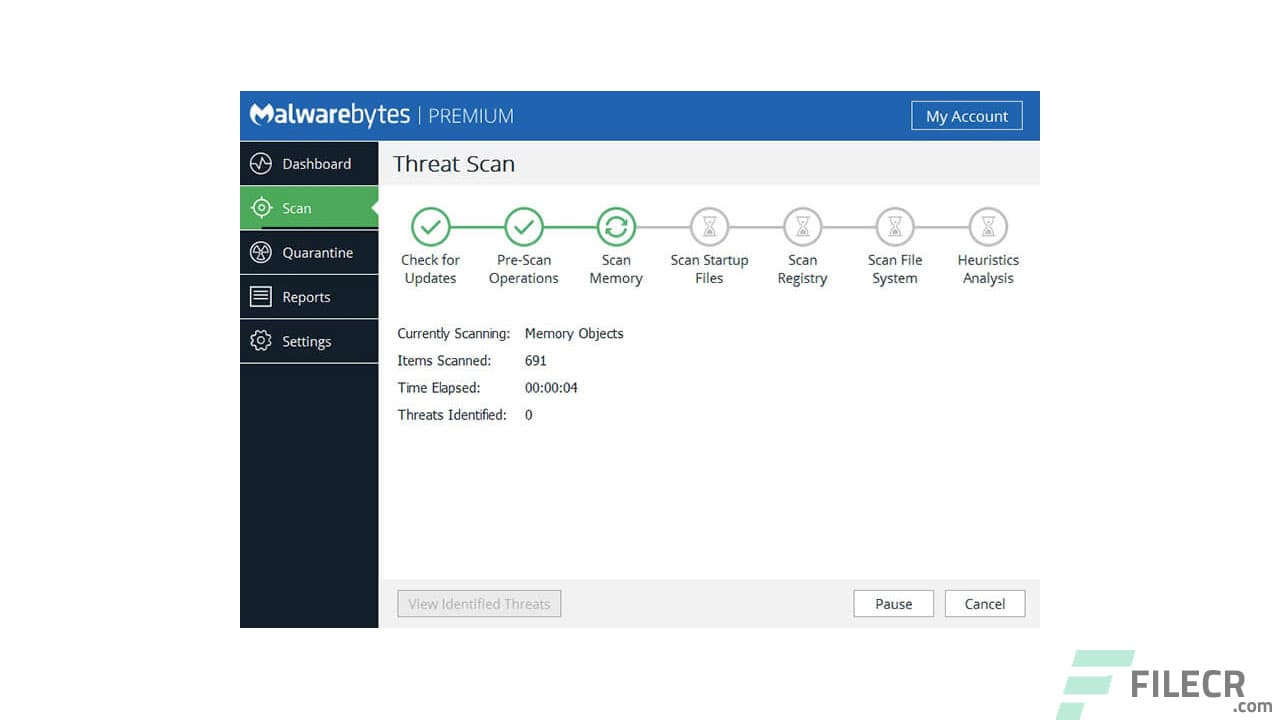This screenshot has height=720, width=1280.
Task: Click the Scan File System hourglass icon
Action: click(x=894, y=226)
